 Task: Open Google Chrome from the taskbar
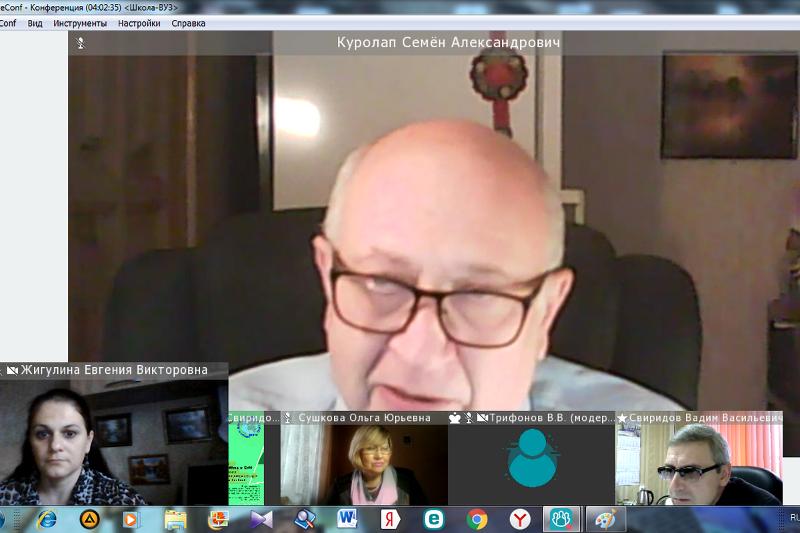pos(477,519)
